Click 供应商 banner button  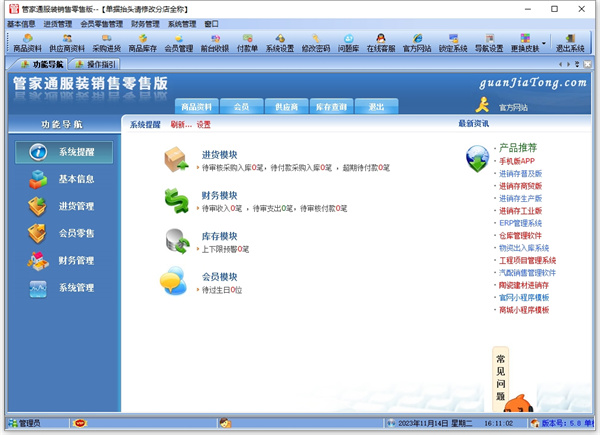click(x=287, y=106)
